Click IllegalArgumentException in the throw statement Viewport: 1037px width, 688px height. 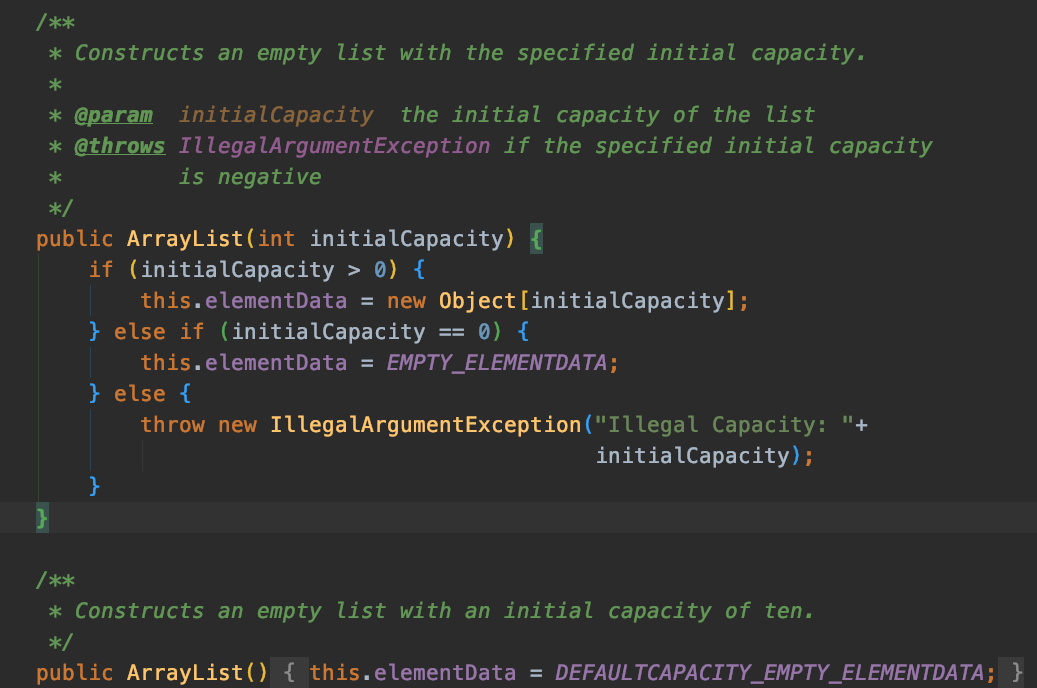coord(426,425)
